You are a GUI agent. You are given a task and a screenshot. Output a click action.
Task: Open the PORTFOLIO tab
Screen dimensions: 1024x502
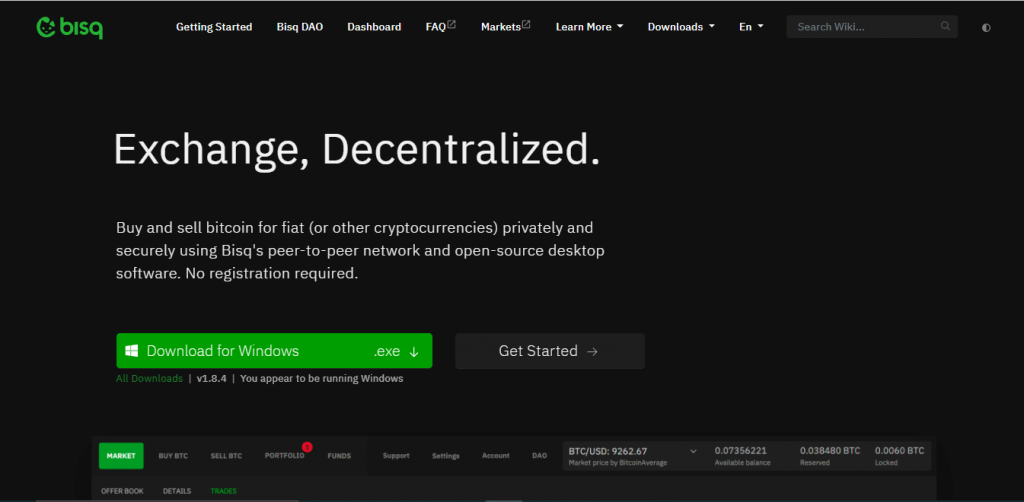click(284, 456)
